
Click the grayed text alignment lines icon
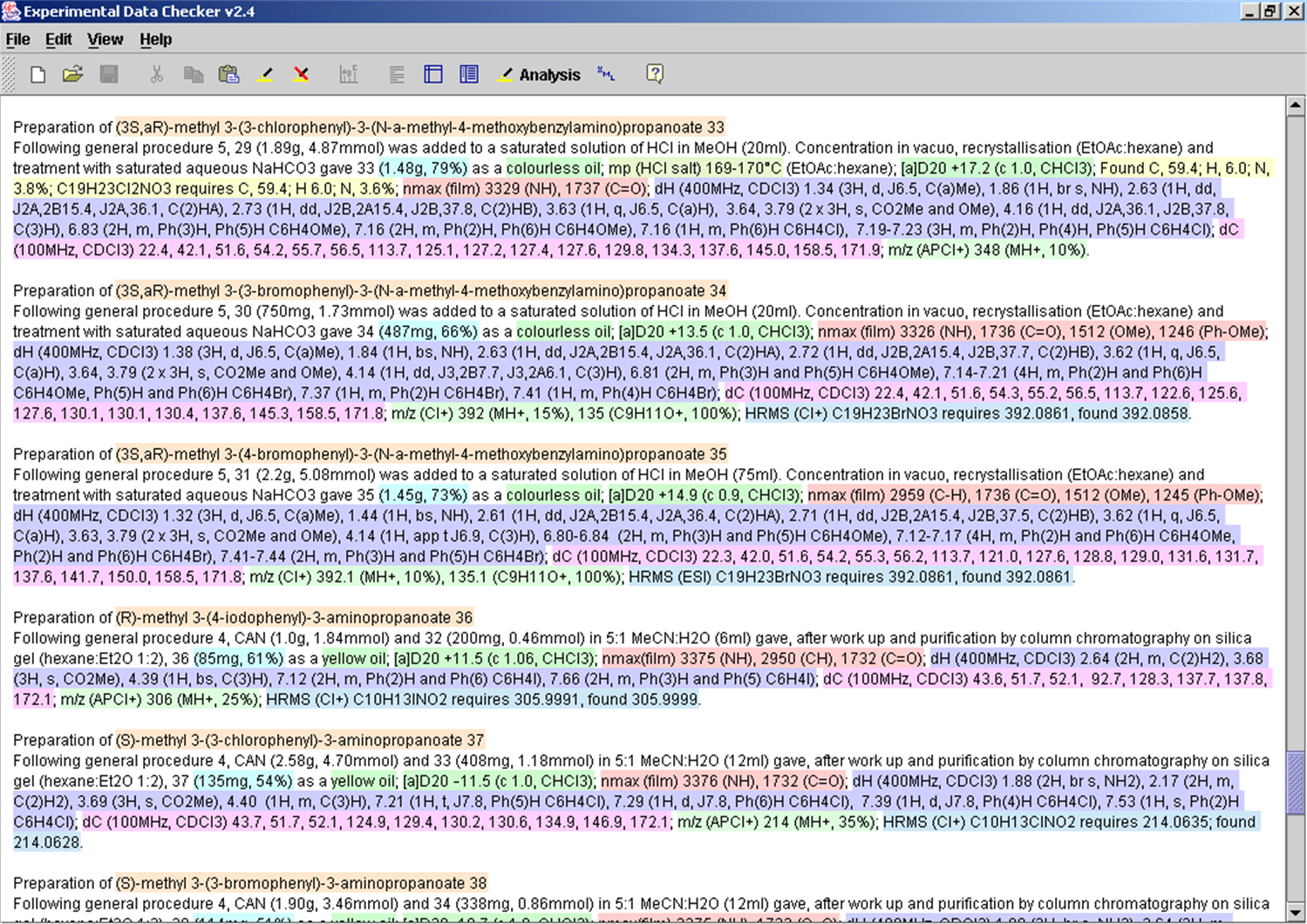coord(397,74)
